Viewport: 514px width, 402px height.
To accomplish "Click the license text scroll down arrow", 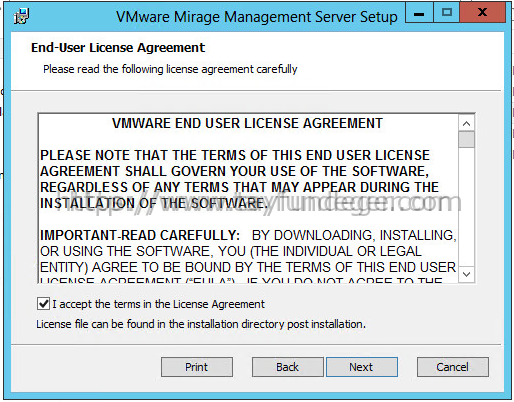I will click(x=466, y=274).
